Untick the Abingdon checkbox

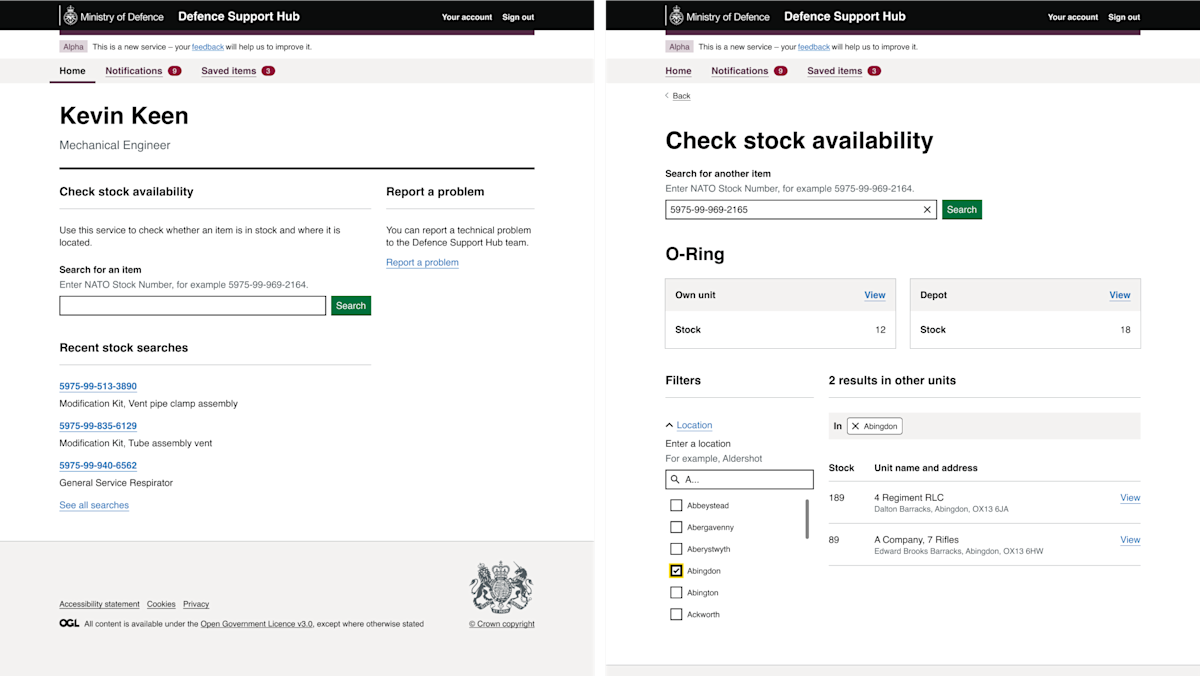pos(676,571)
